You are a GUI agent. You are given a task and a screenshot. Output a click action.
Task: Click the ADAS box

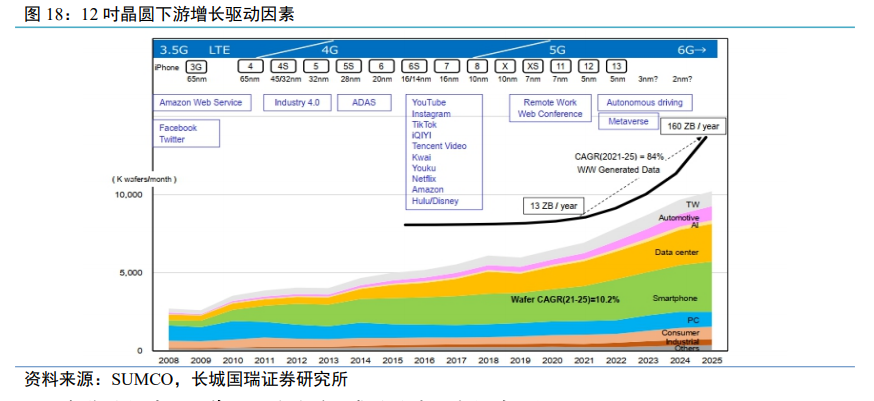point(364,103)
